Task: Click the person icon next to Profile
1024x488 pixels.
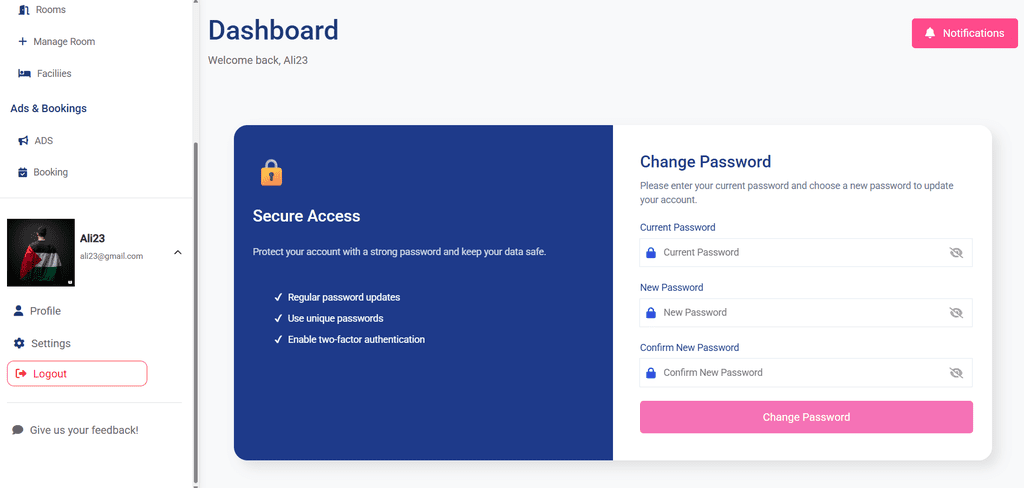Action: [18, 311]
